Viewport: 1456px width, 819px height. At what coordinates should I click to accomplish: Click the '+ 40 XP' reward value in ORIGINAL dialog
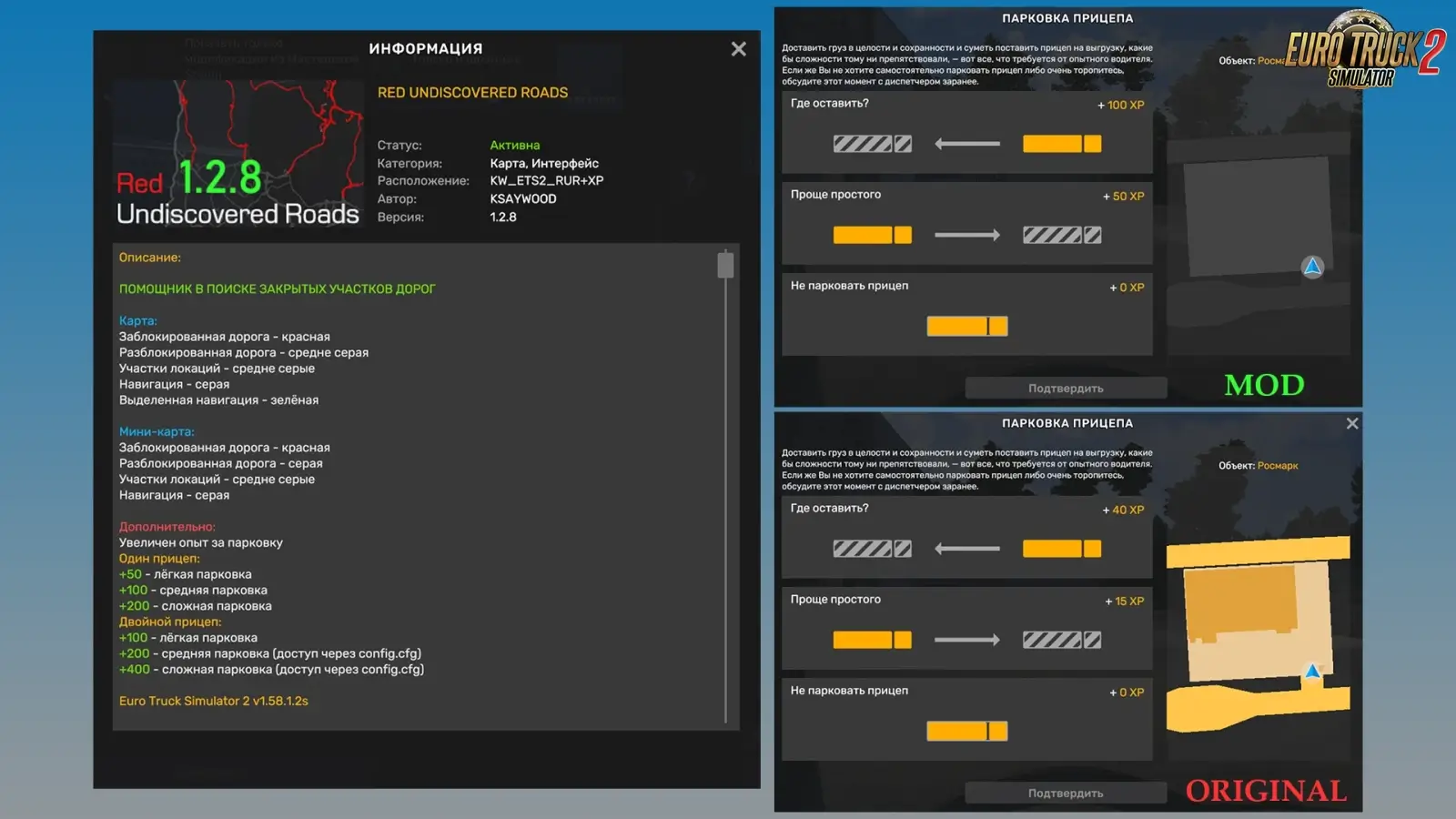pos(1123,511)
